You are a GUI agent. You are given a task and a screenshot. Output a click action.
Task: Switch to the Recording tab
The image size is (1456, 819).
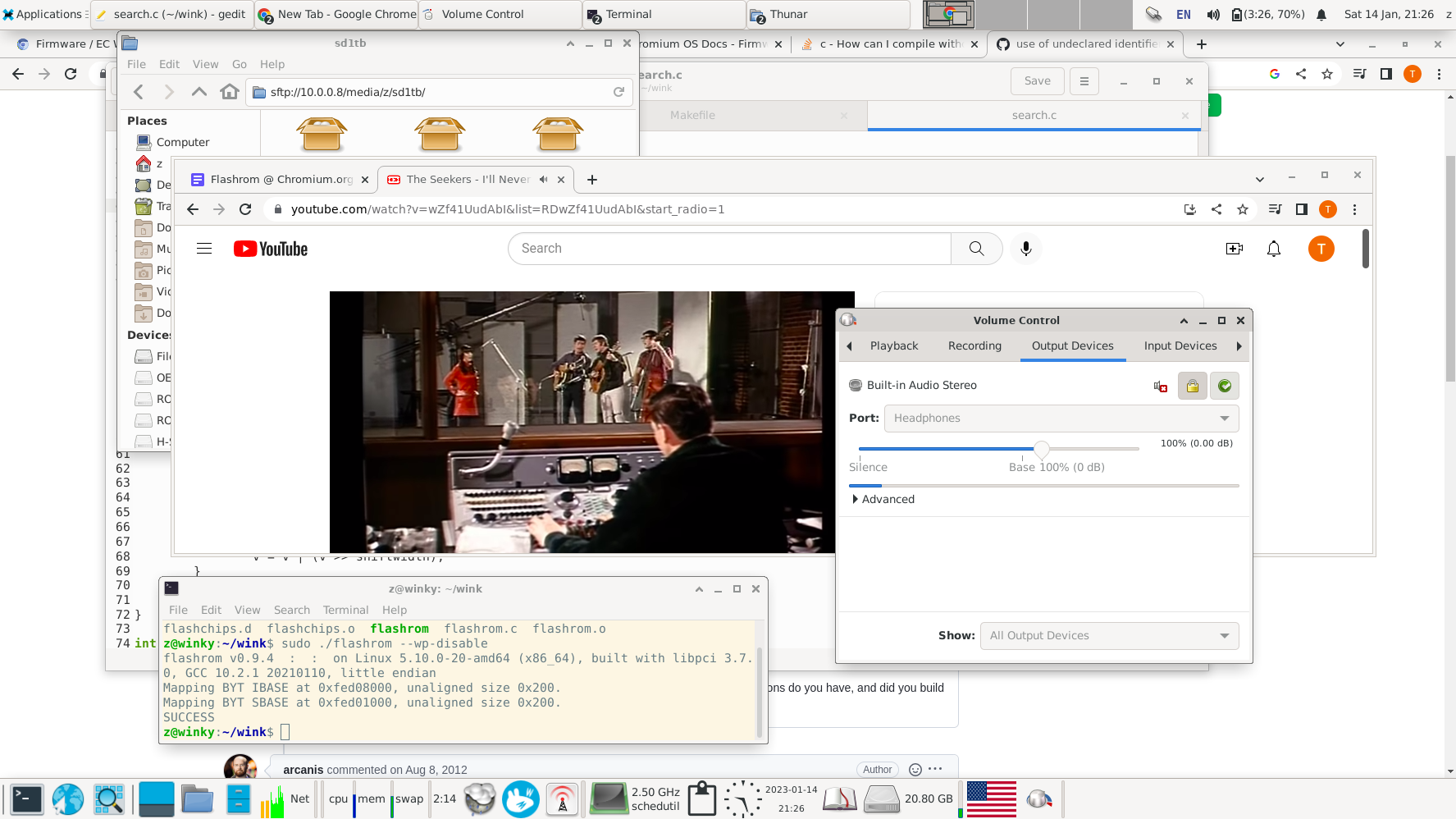[974, 345]
